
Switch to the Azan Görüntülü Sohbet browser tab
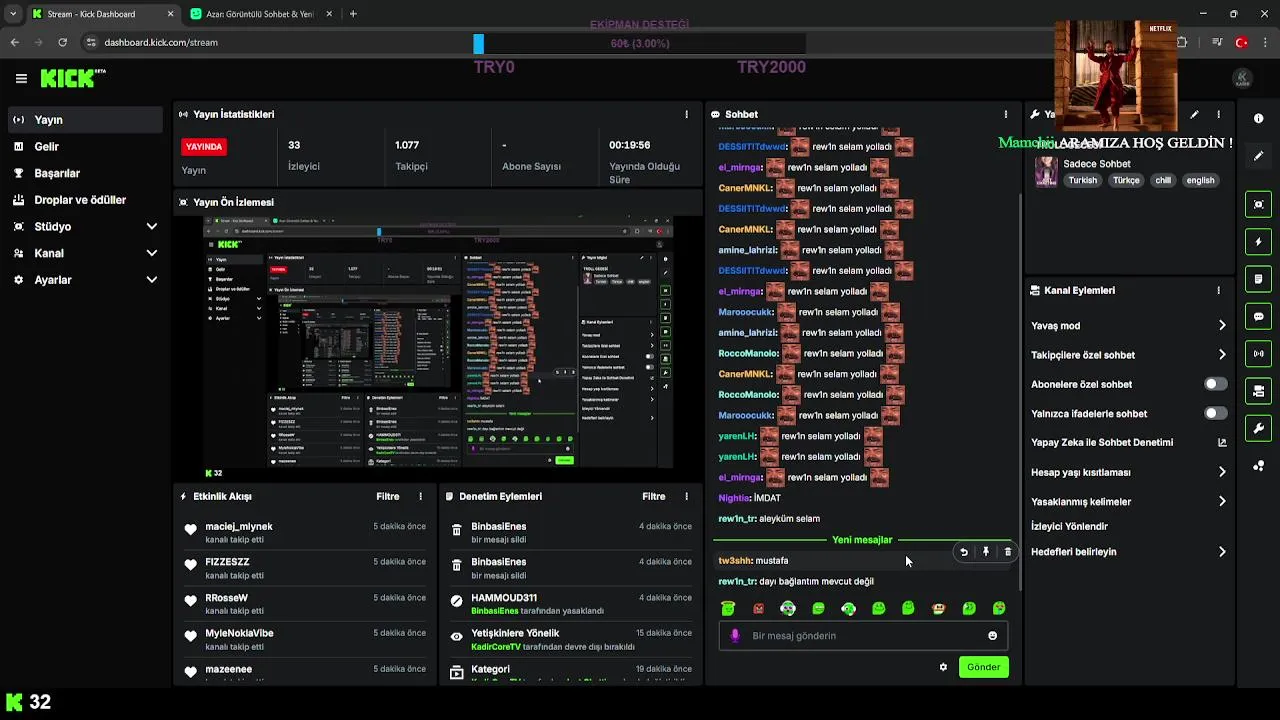coord(260,14)
